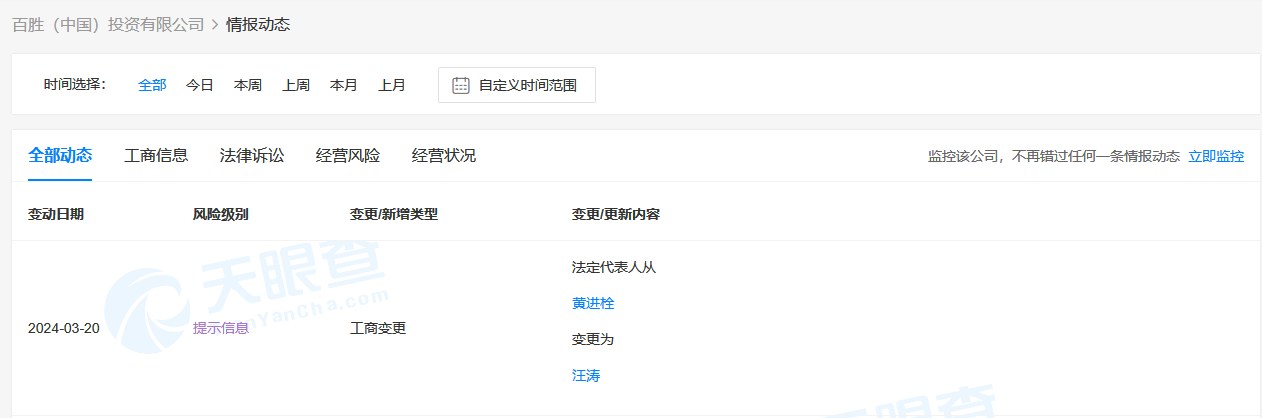1262x418 pixels.
Task: Click 时间选择 label
Action: [x=75, y=84]
